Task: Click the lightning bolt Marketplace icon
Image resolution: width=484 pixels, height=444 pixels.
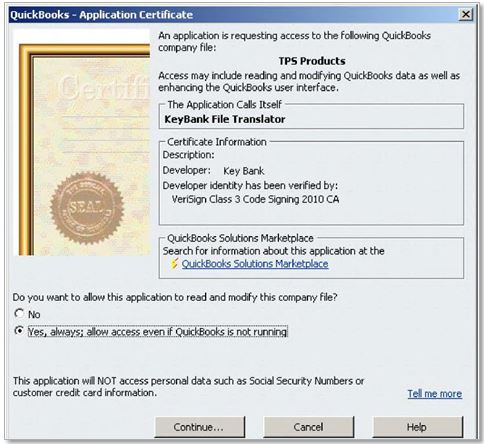Action: tap(174, 264)
